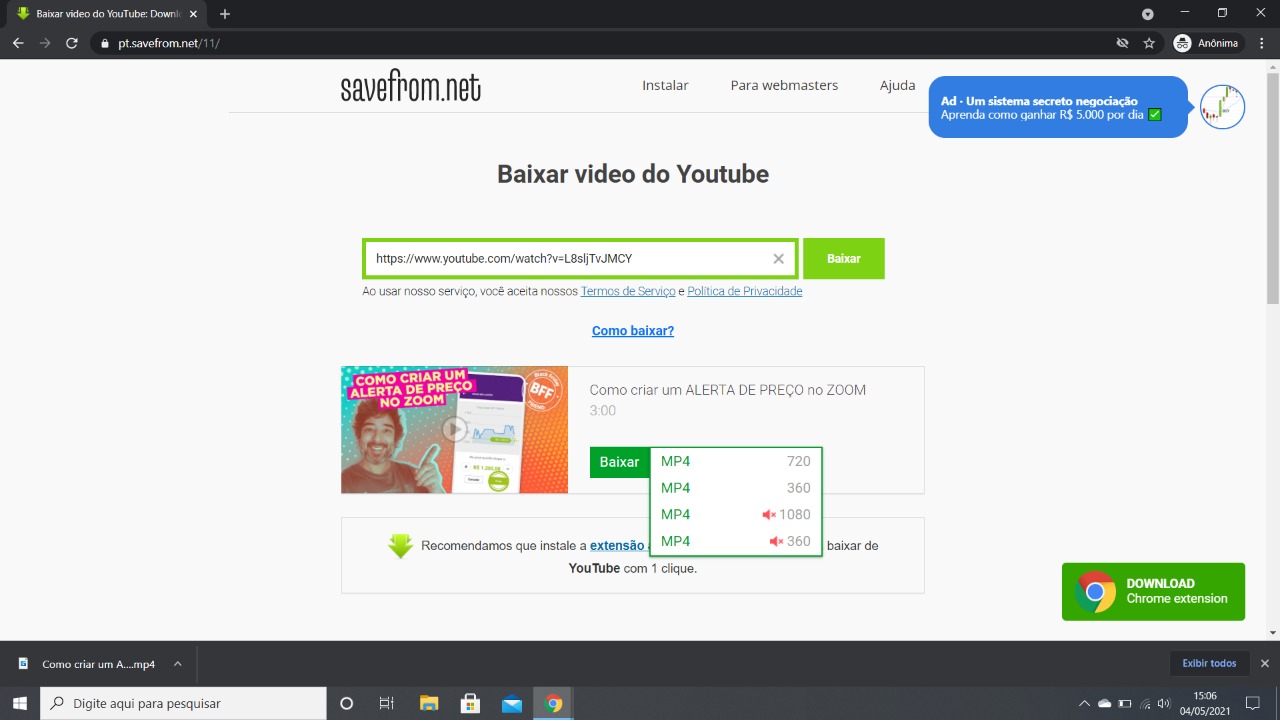This screenshot has height=720, width=1280.
Task: Click the Baixar button beside the format list
Action: pos(619,462)
